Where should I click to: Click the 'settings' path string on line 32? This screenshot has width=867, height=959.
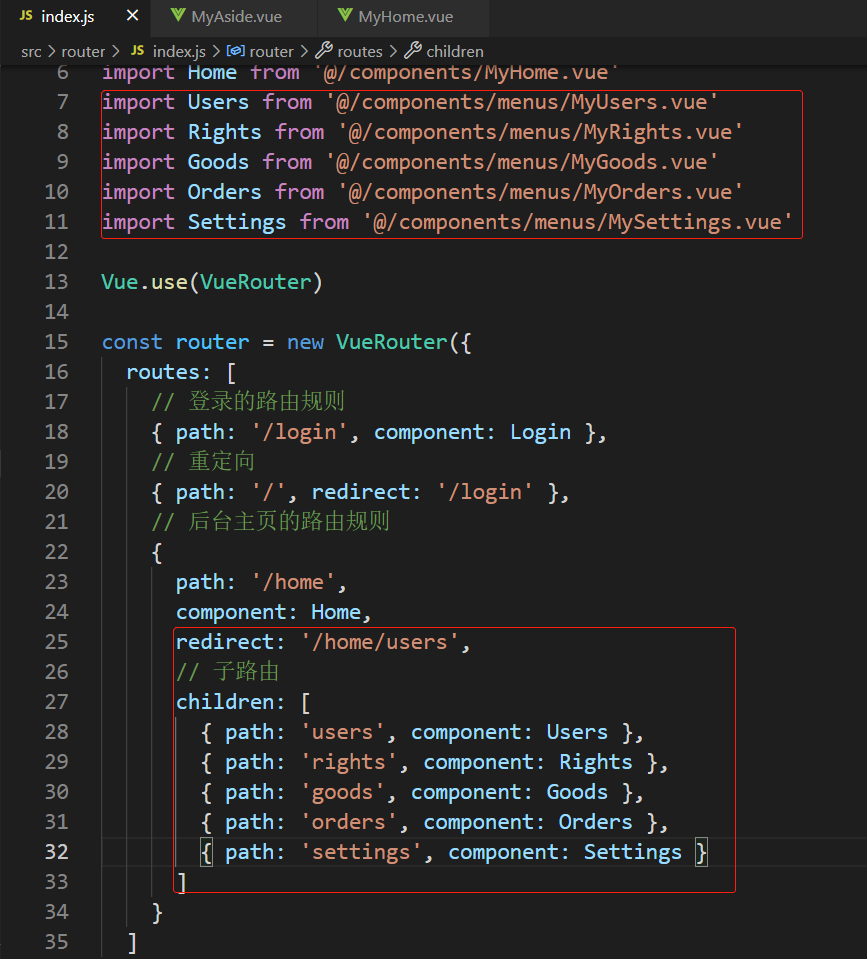point(361,852)
